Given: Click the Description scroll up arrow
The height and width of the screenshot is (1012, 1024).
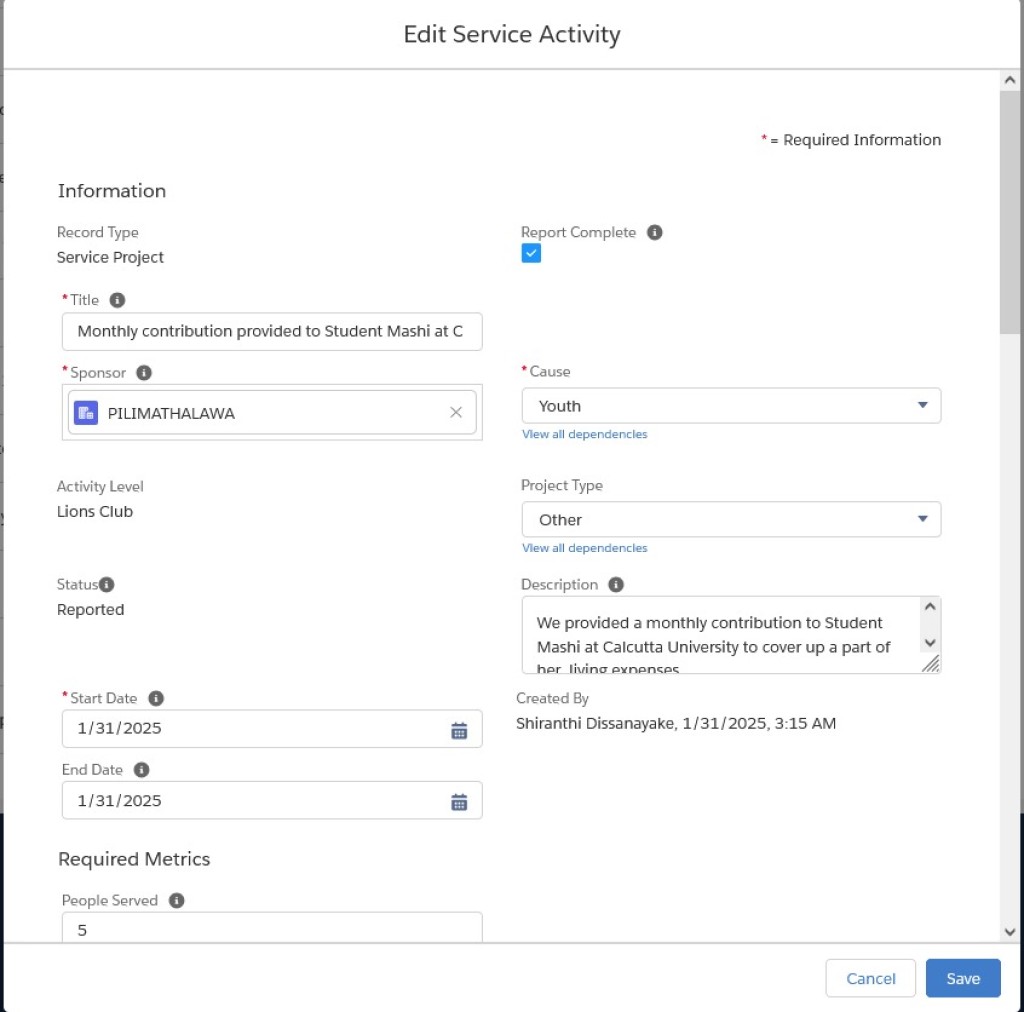Looking at the screenshot, I should tap(930, 607).
